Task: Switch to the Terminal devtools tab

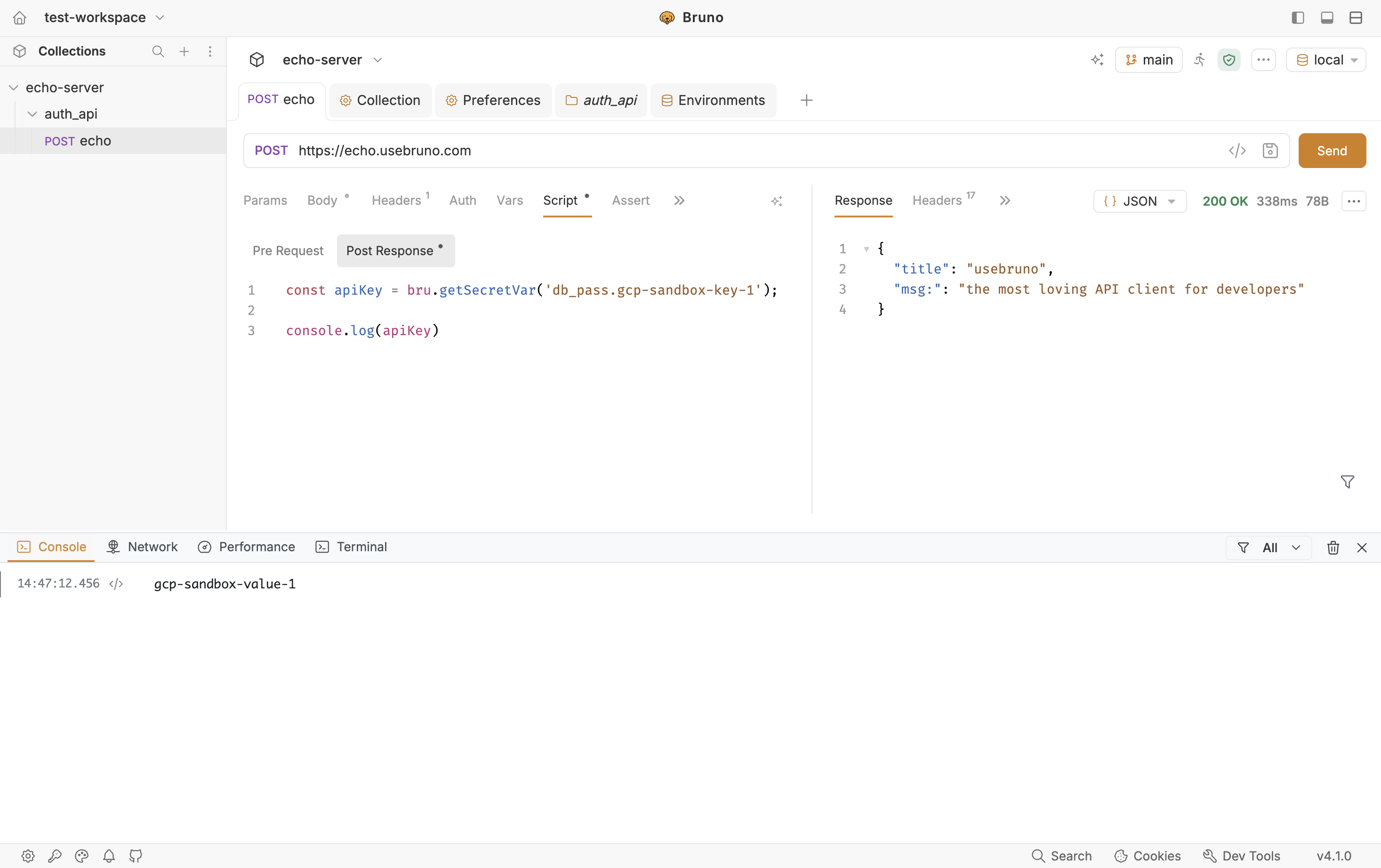Action: point(351,547)
